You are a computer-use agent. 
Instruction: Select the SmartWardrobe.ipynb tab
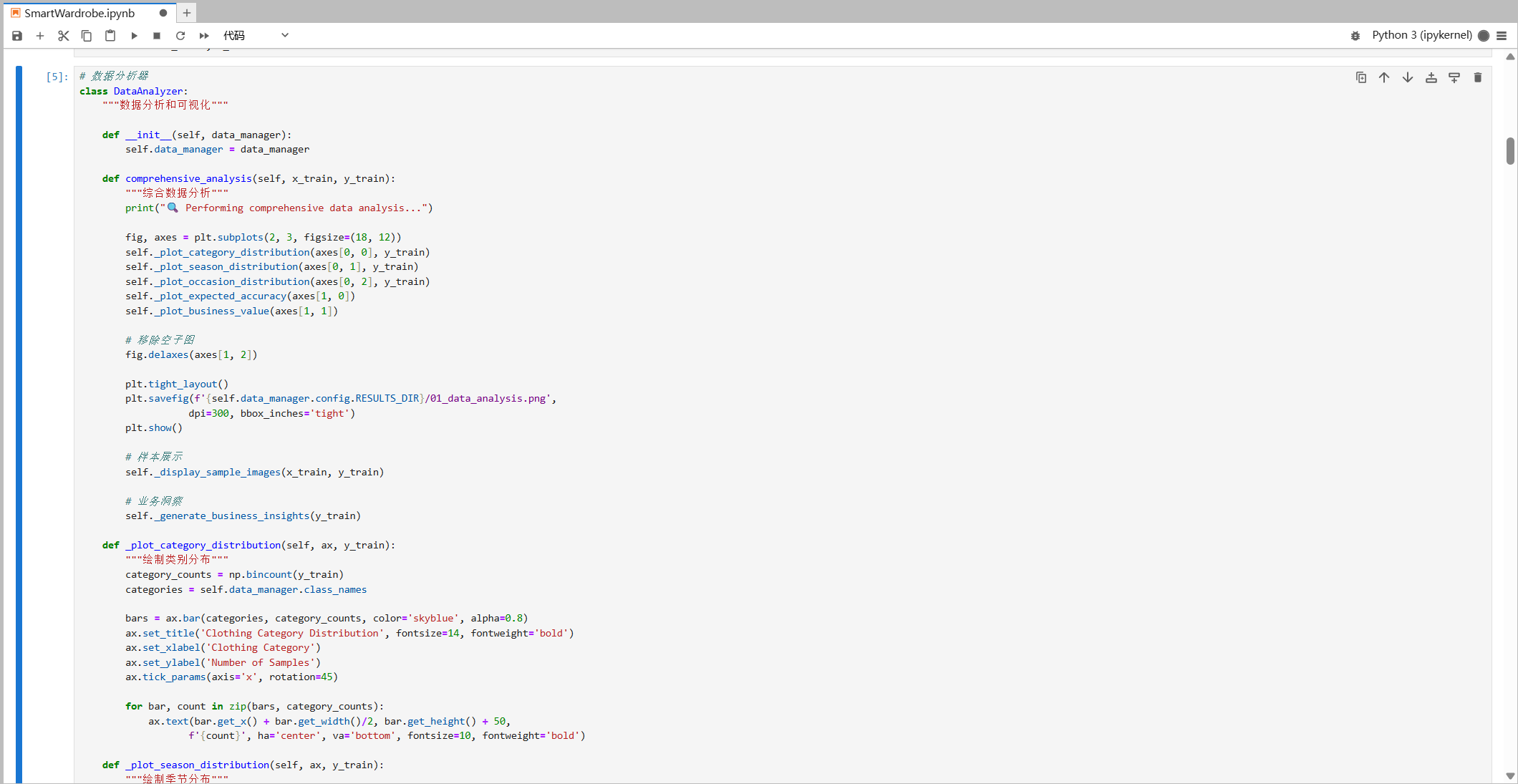(79, 13)
